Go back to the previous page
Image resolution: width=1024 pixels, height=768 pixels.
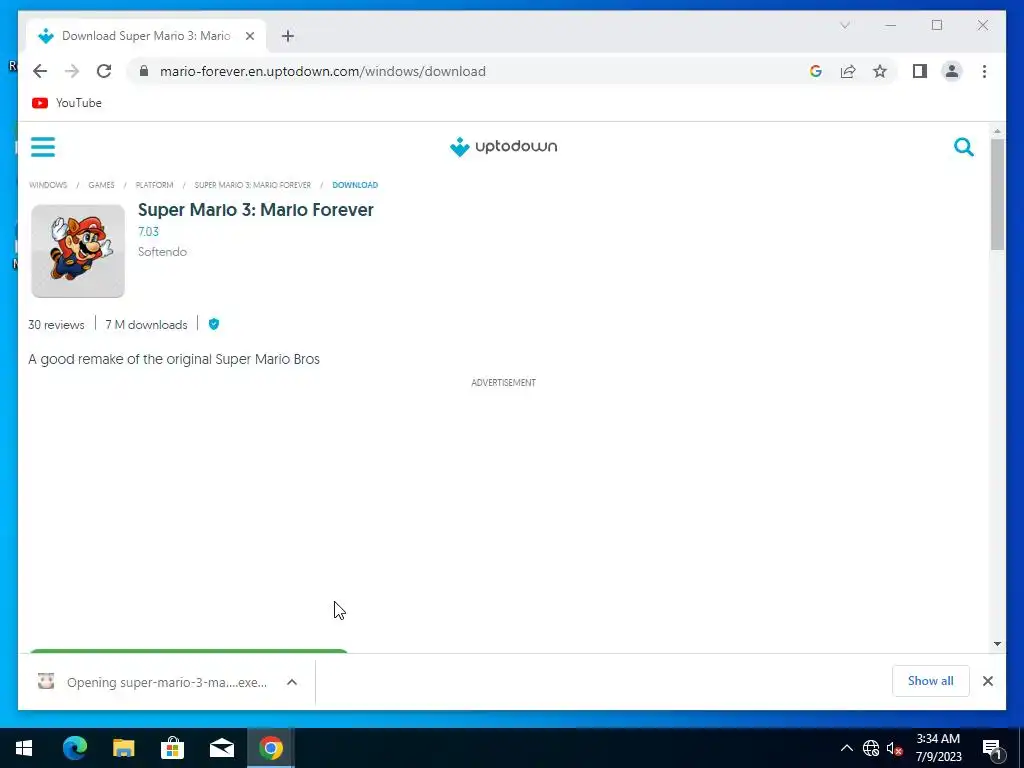[x=40, y=71]
